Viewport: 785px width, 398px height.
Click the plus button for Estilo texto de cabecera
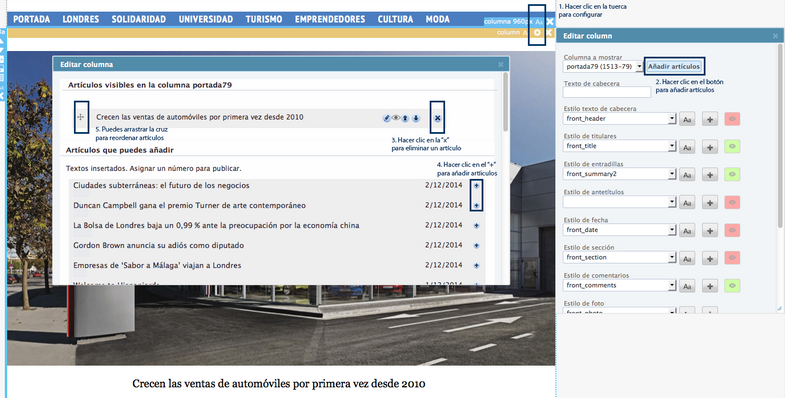coord(709,119)
